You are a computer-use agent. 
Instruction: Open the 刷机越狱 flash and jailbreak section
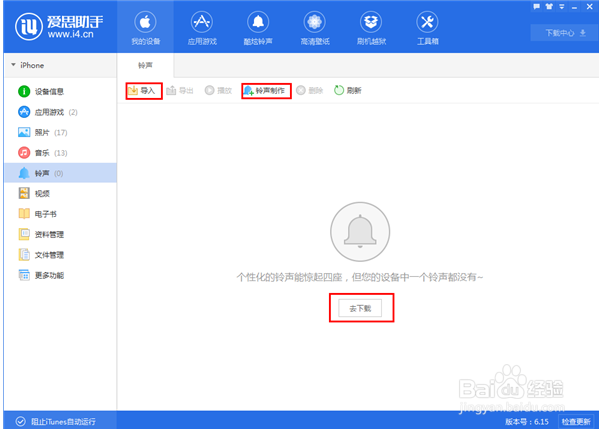(x=371, y=28)
